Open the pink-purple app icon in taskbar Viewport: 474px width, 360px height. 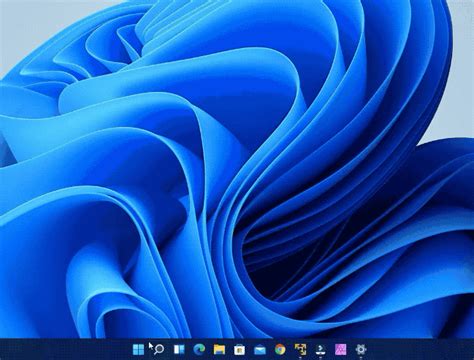point(341,349)
